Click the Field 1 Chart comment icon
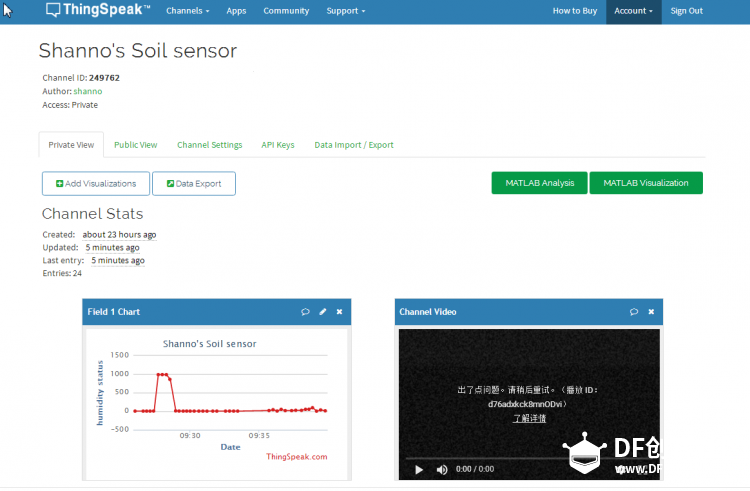This screenshot has width=750, height=491. coord(305,312)
